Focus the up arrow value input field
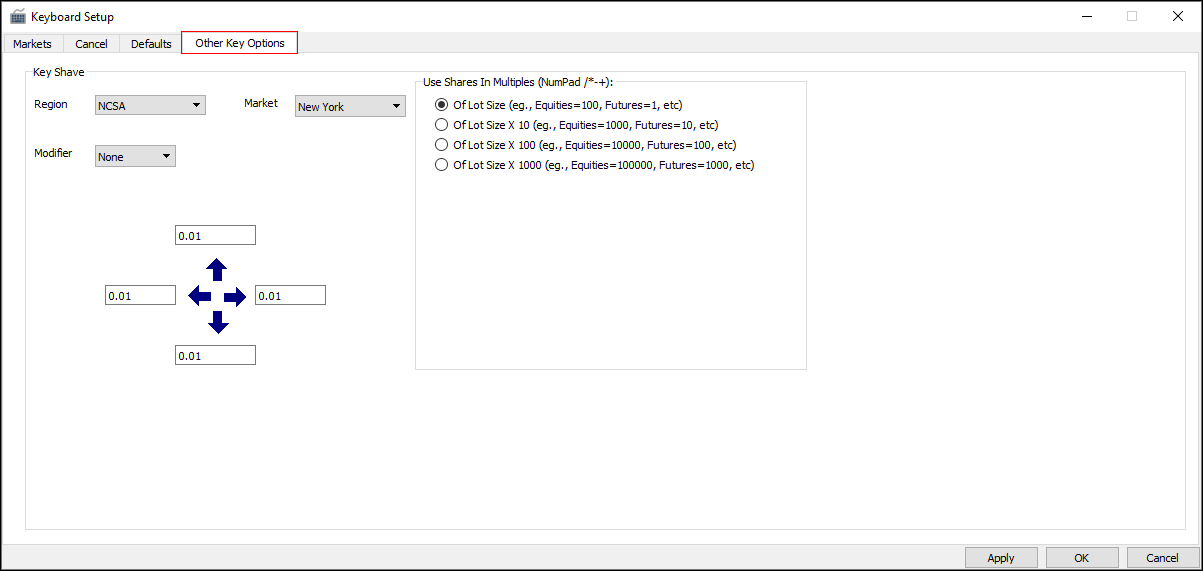 tap(215, 236)
